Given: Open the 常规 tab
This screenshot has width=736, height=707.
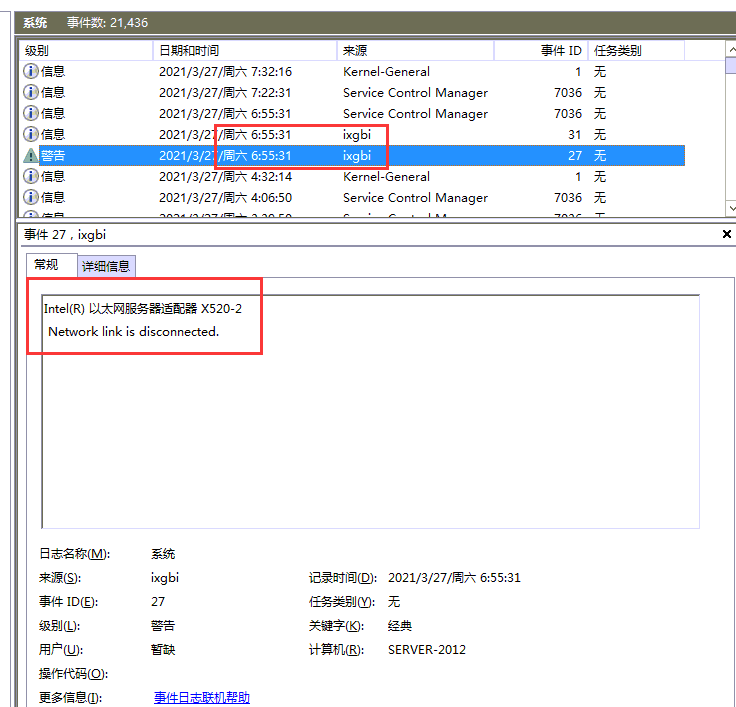Looking at the screenshot, I should (x=47, y=265).
